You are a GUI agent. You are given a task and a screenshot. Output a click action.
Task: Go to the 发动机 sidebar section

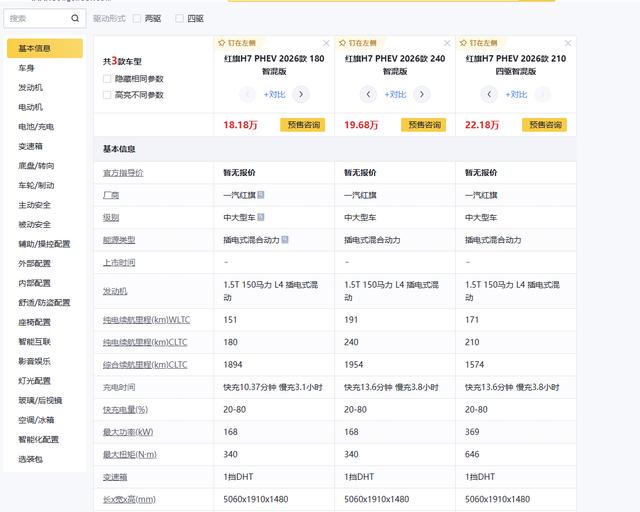click(30, 87)
